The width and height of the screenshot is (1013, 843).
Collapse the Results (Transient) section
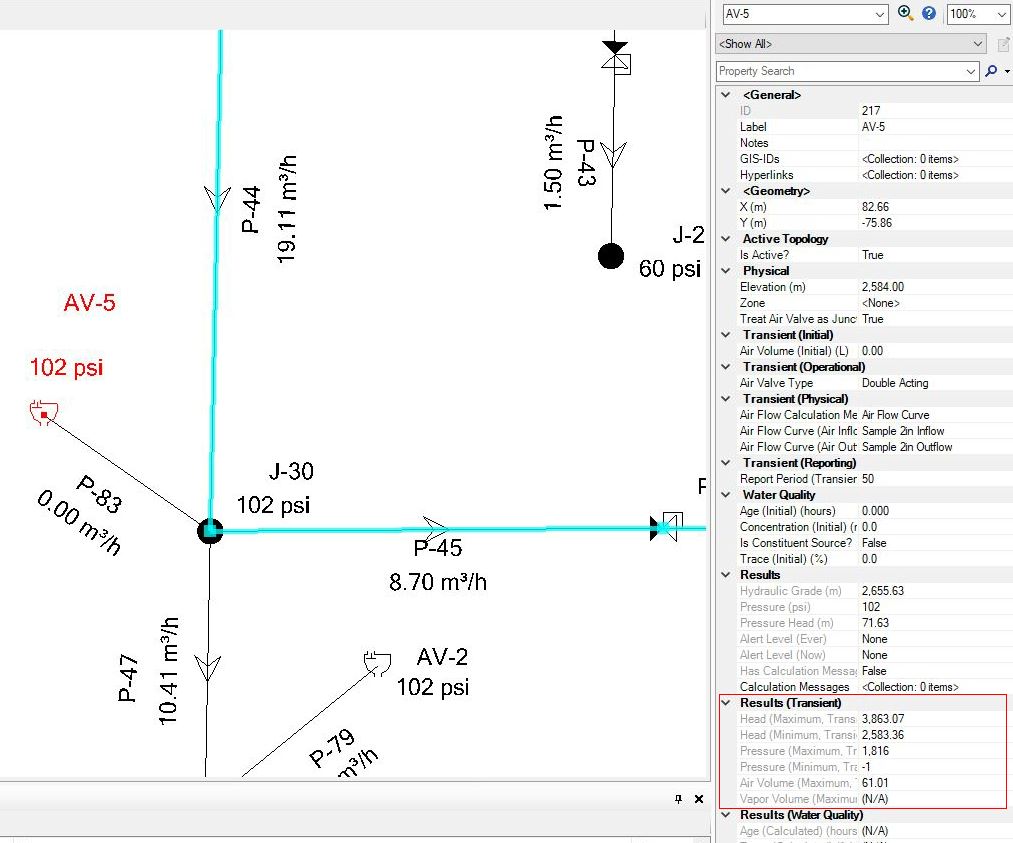(726, 703)
